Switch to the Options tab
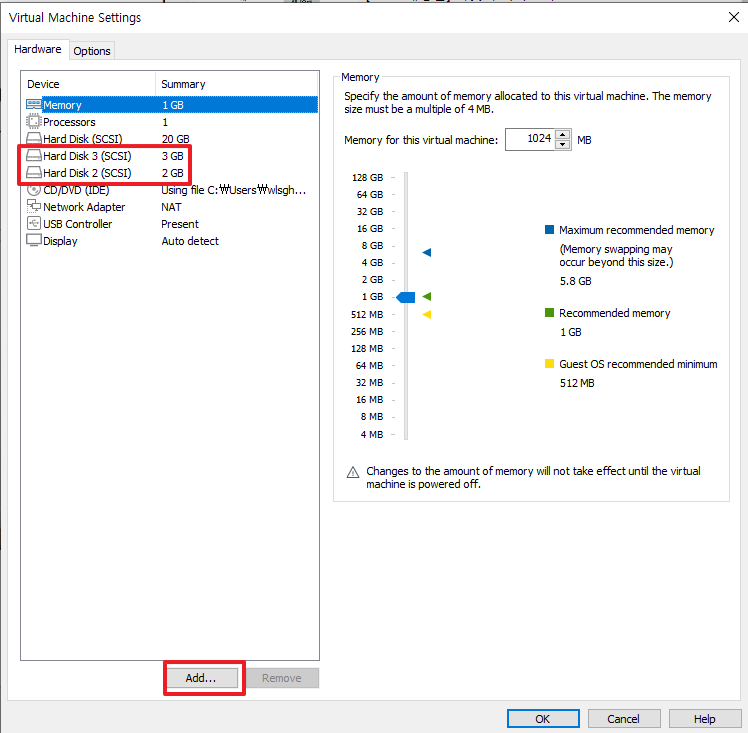Image resolution: width=748 pixels, height=733 pixels. (x=92, y=51)
